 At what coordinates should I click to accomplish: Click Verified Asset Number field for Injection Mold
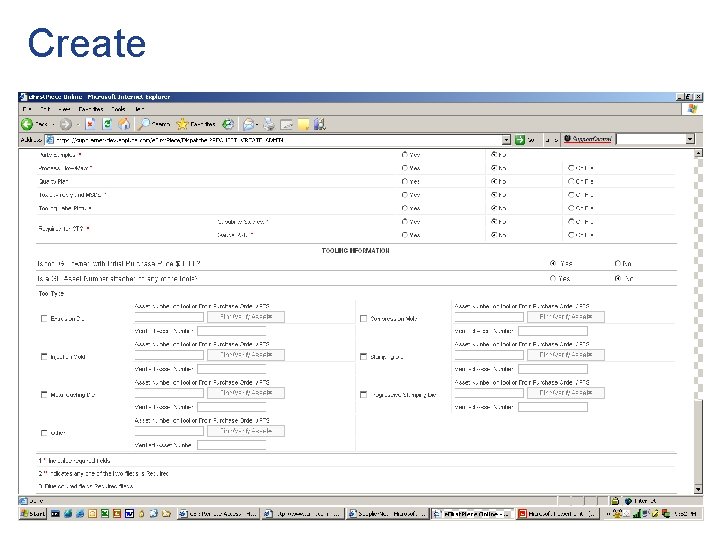click(x=231, y=369)
